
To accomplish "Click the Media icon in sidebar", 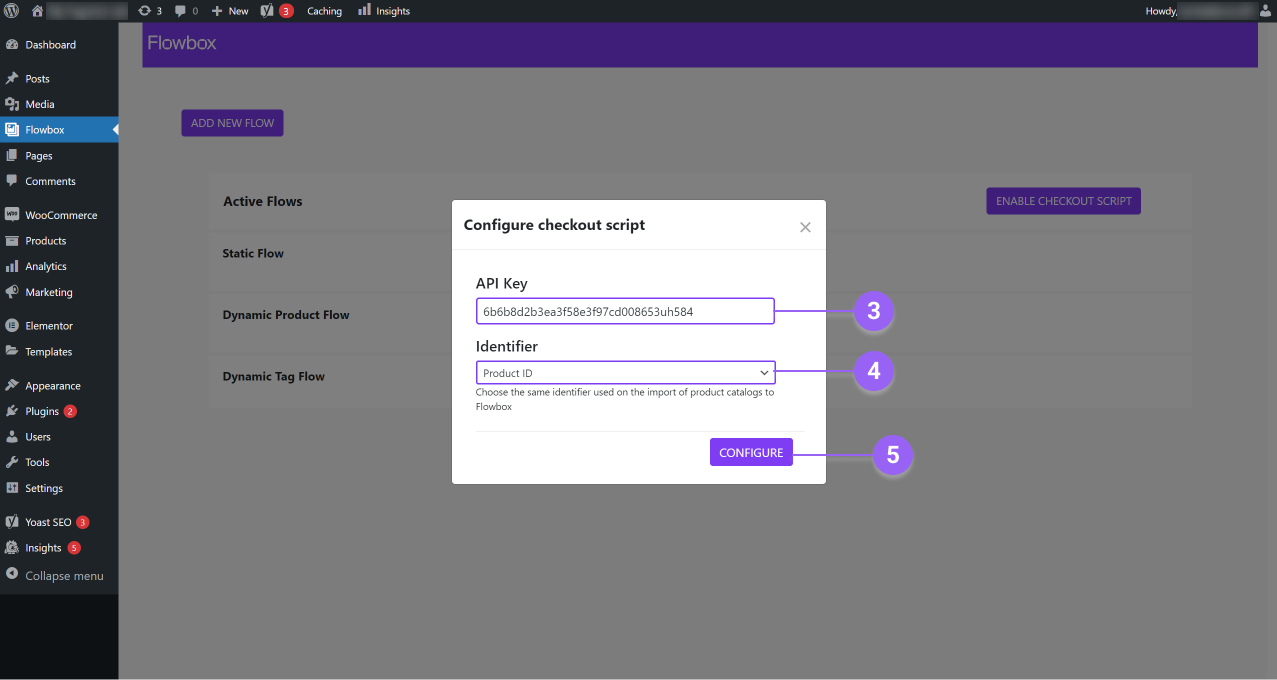I will click(x=12, y=104).
